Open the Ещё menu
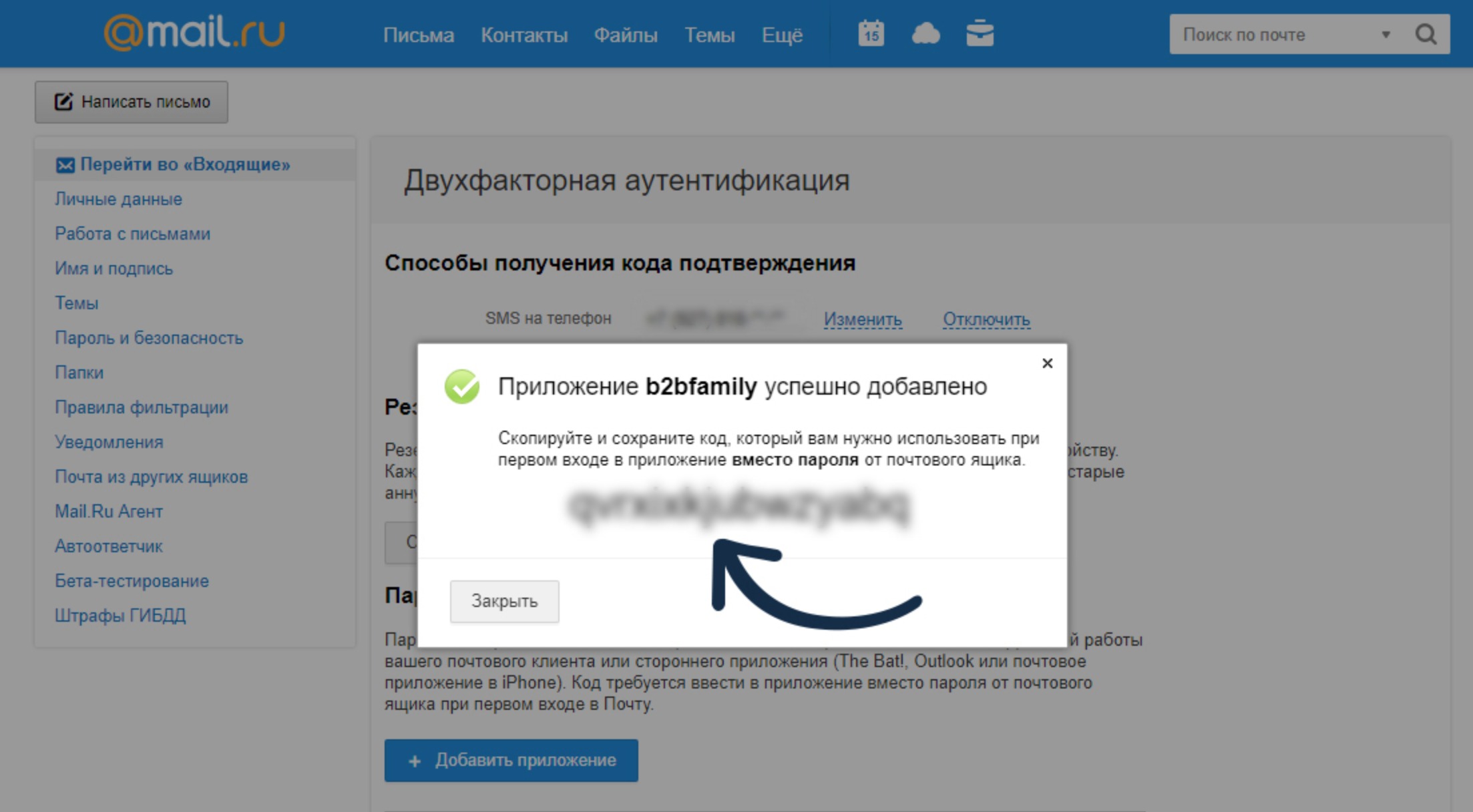The image size is (1473, 812). tap(782, 35)
